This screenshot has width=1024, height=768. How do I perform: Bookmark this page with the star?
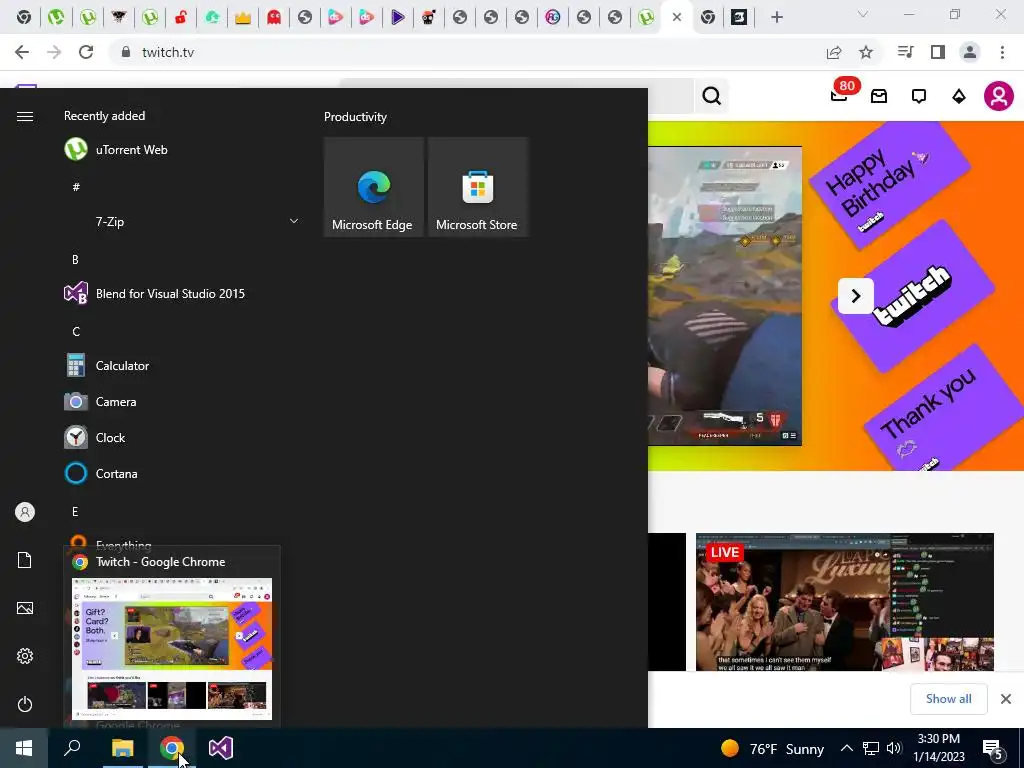[866, 52]
